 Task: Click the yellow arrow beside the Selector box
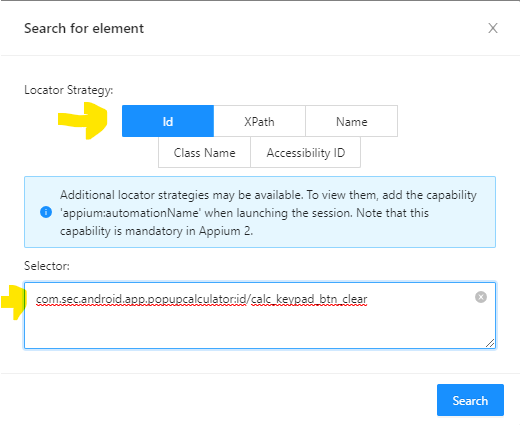tap(13, 302)
